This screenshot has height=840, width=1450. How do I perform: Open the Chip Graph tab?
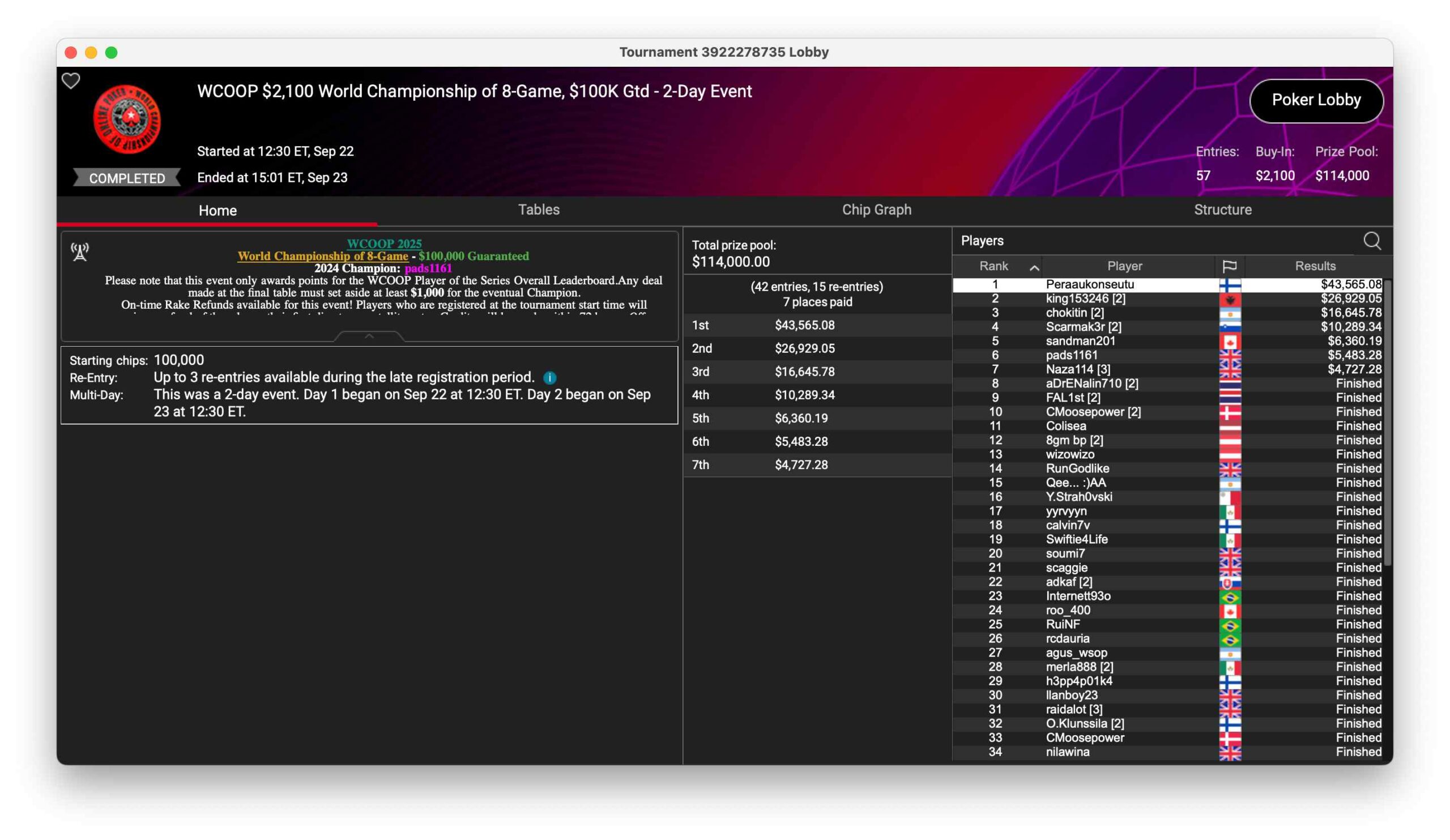[x=876, y=210]
